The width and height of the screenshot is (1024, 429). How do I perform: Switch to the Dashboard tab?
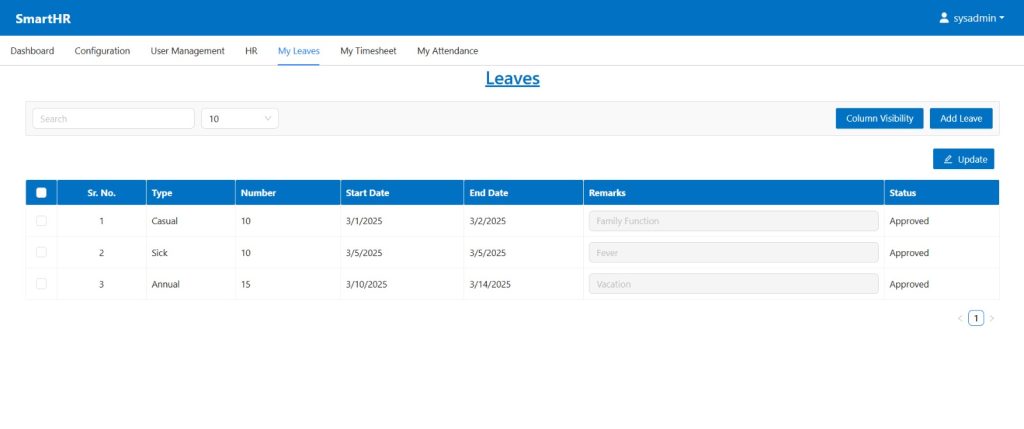(x=32, y=51)
